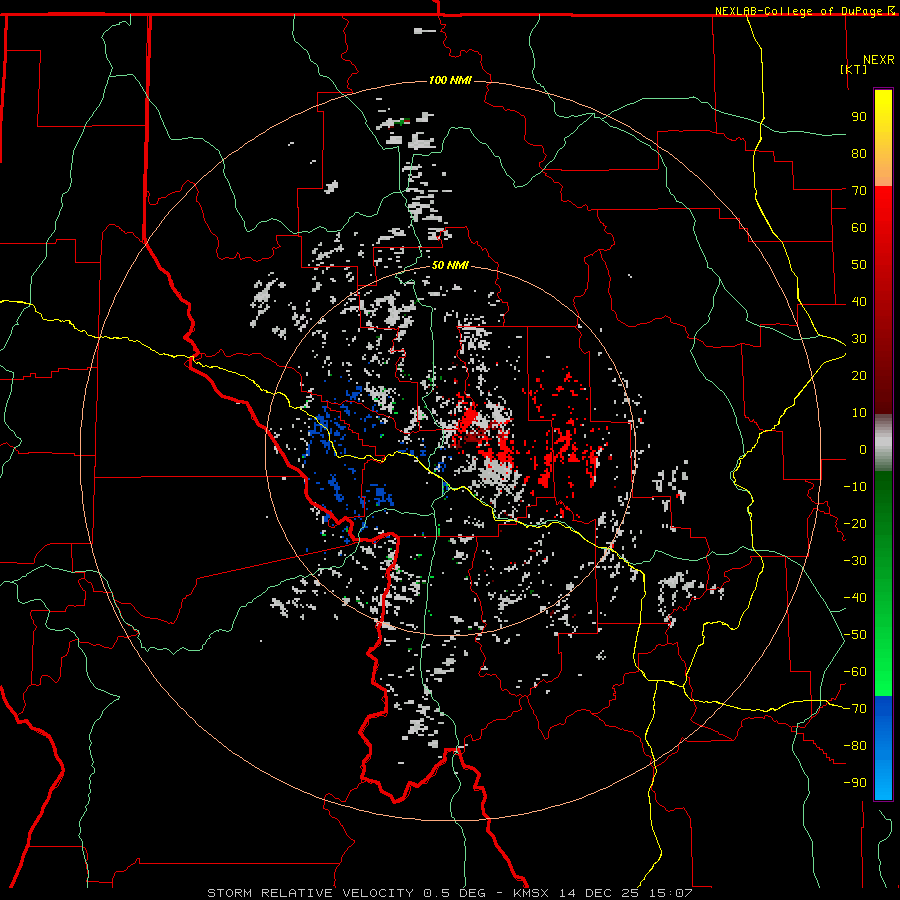Select the 50 NMI range ring label

[450, 265]
